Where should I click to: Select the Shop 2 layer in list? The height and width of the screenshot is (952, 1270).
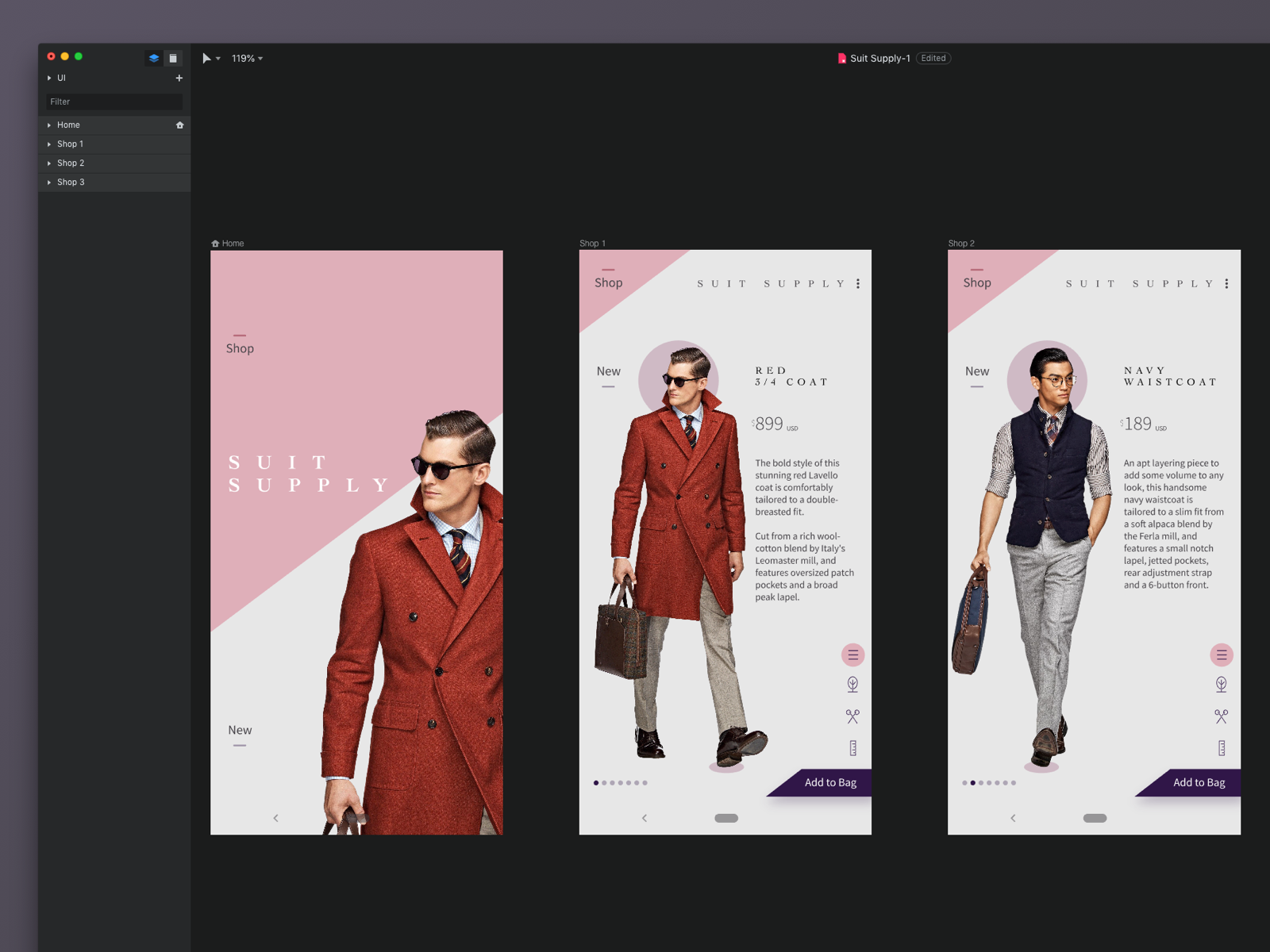[114, 163]
